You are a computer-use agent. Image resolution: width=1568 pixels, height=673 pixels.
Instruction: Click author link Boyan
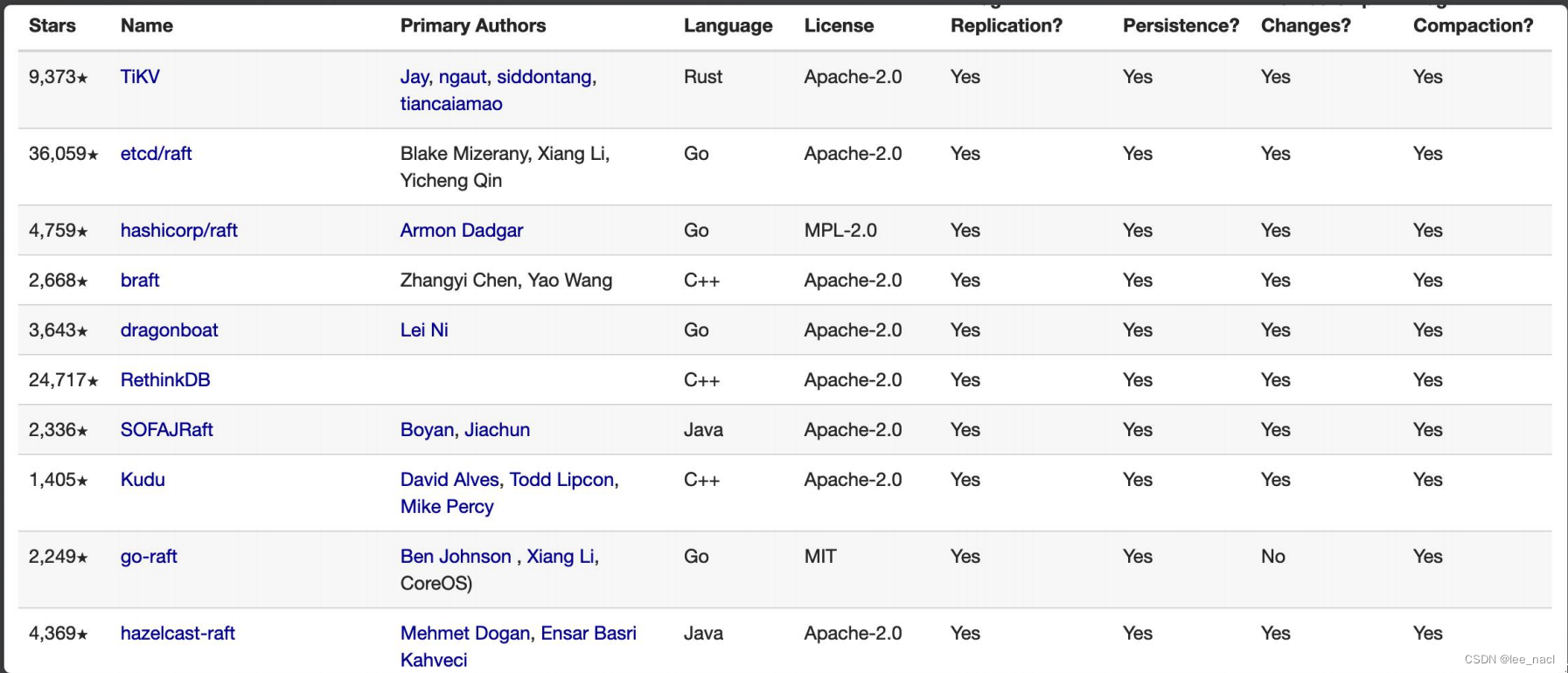coord(427,430)
